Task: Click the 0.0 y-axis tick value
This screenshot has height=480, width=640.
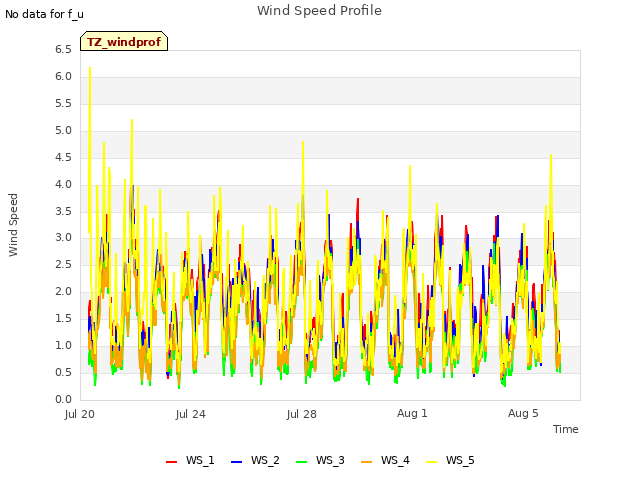Action: pos(63,400)
